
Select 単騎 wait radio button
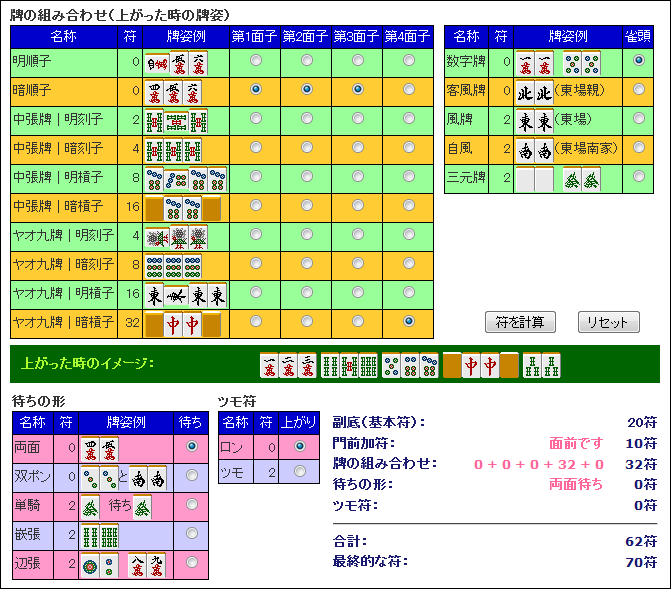point(192,504)
